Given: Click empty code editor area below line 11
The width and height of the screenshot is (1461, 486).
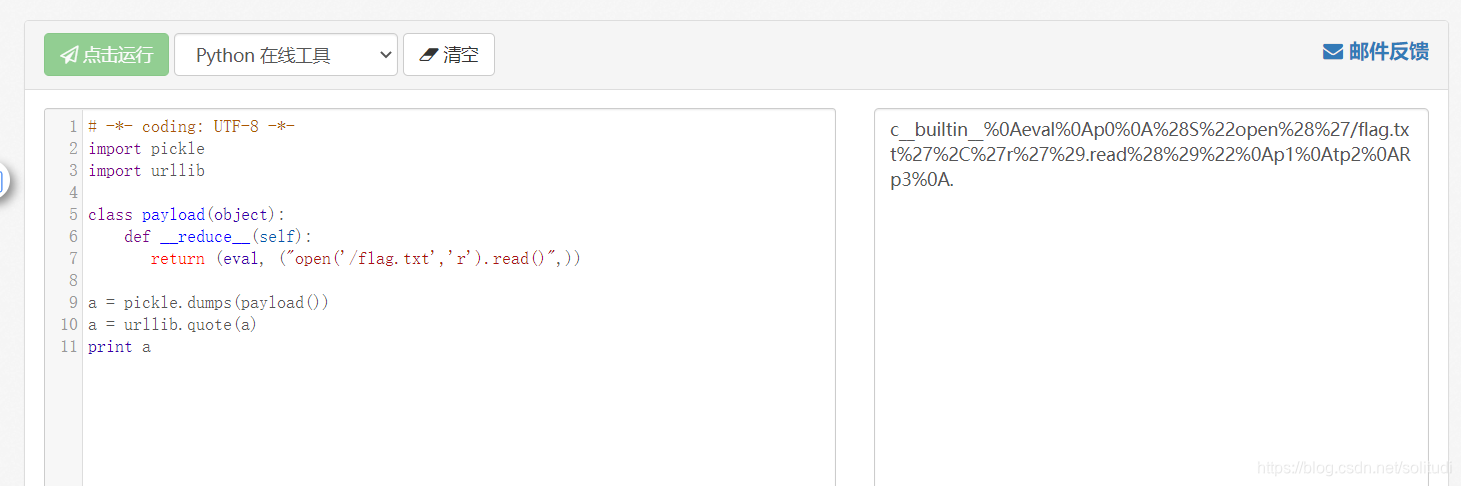Looking at the screenshot, I should tap(458, 420).
